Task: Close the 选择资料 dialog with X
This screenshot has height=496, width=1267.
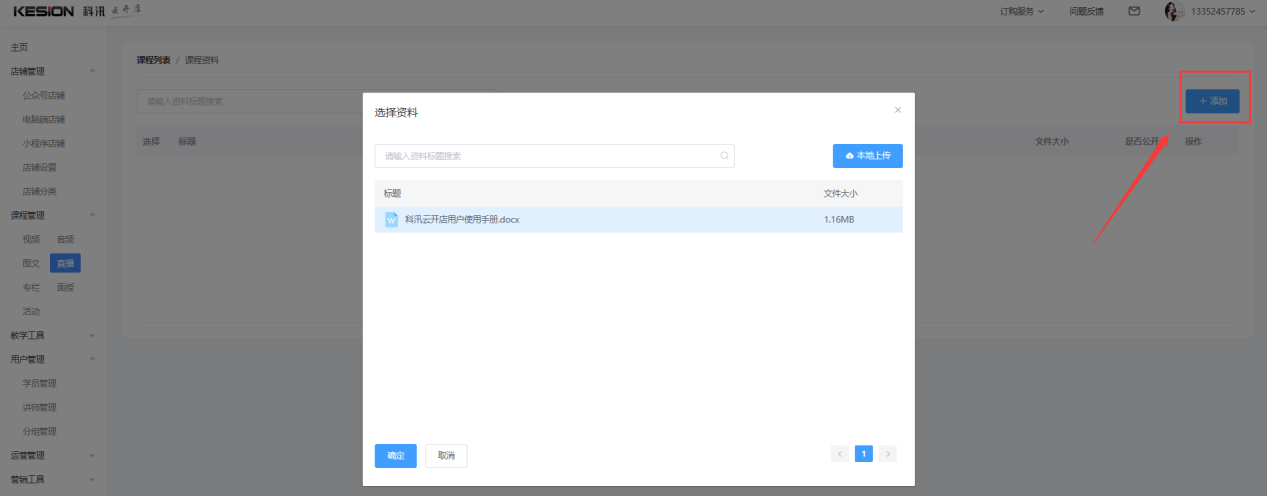Action: tap(897, 110)
